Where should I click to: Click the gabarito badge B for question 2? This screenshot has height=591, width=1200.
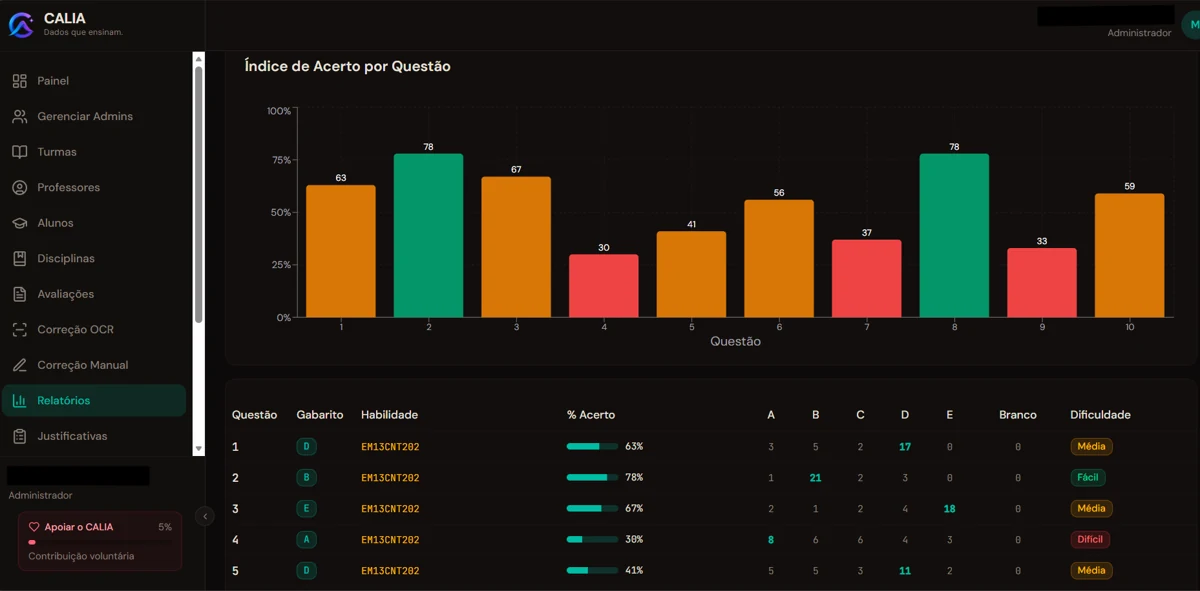pyautogui.click(x=306, y=478)
